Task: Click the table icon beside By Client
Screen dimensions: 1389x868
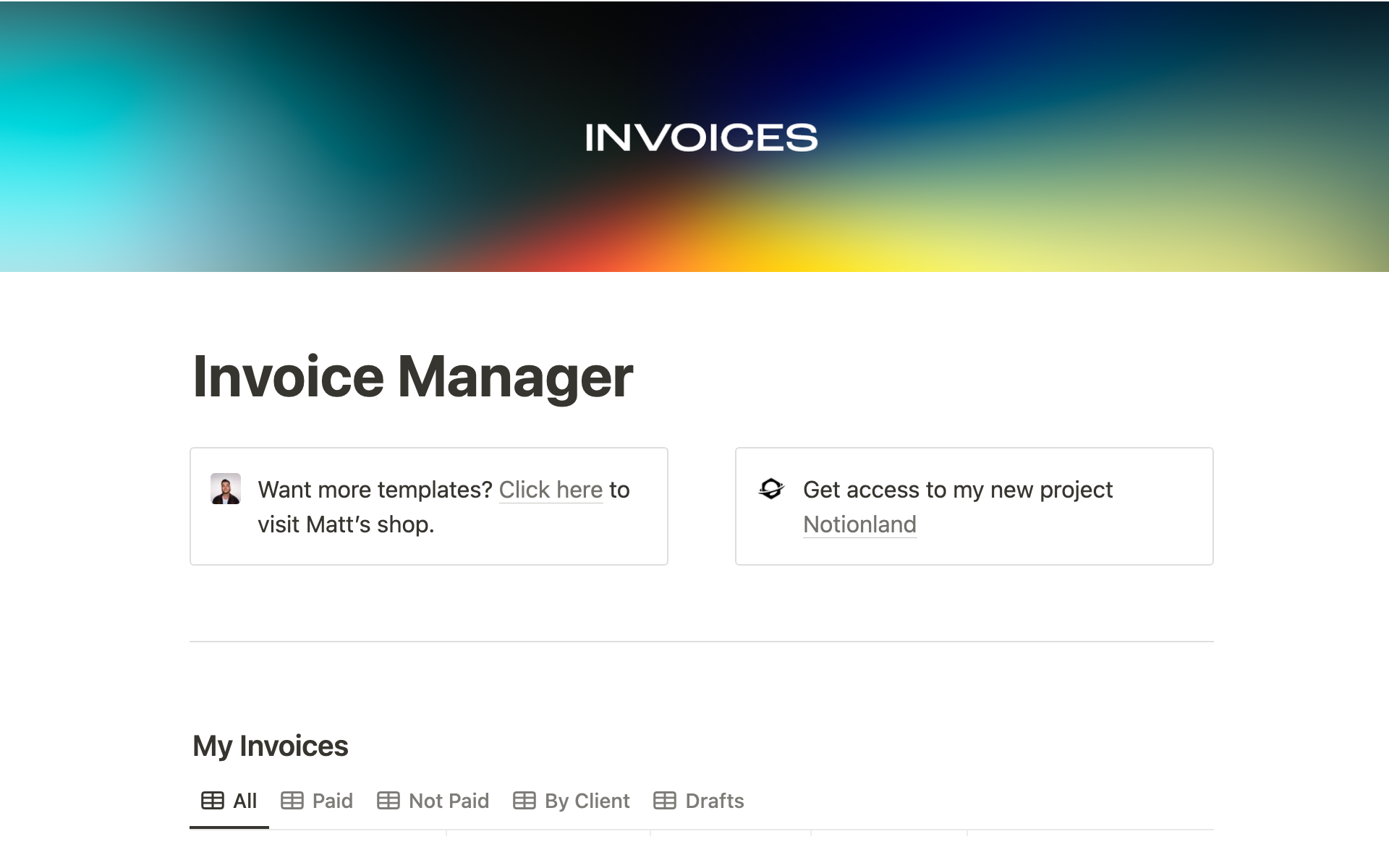Action: click(x=524, y=801)
